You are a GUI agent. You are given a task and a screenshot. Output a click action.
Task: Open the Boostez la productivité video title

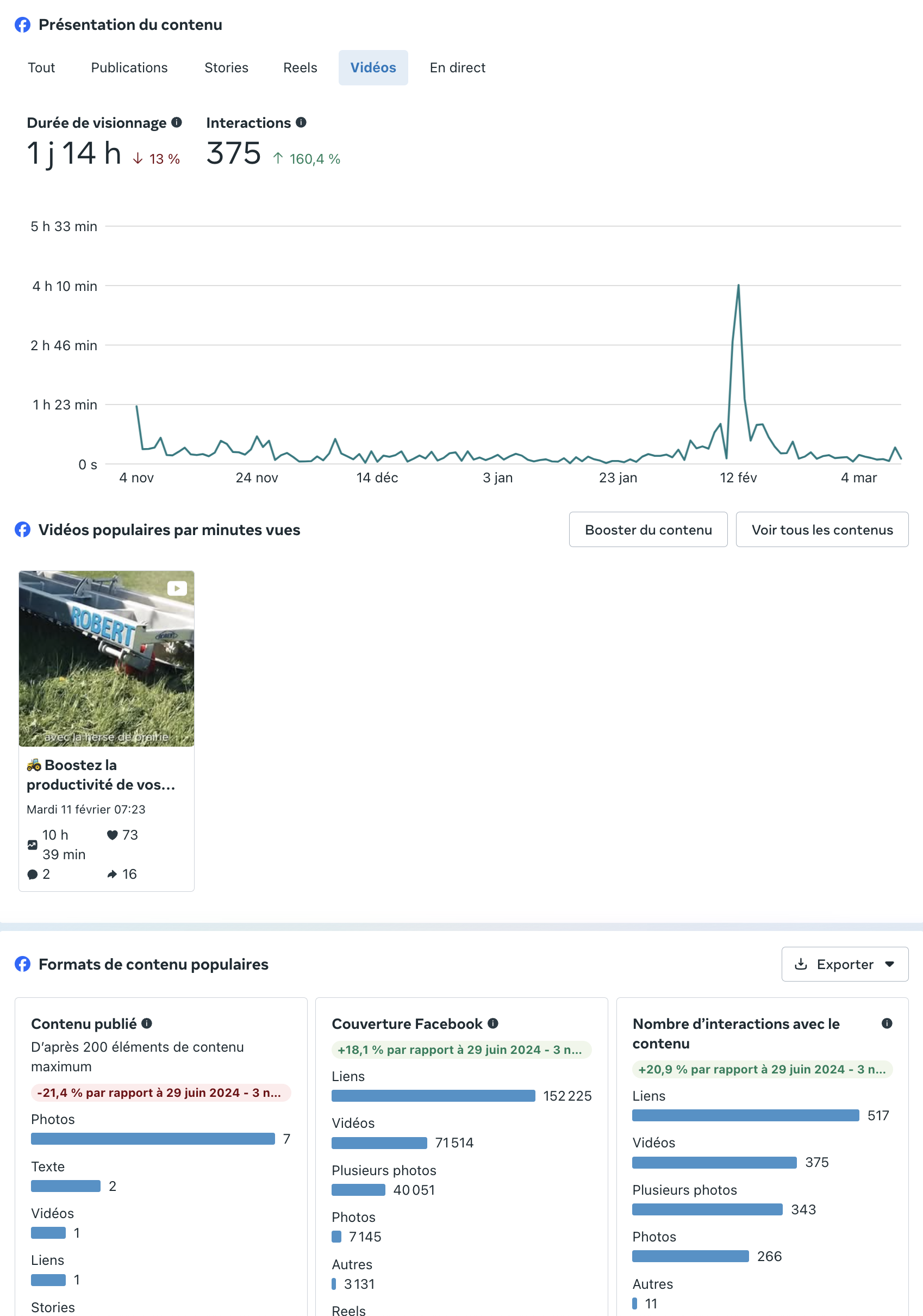click(x=101, y=774)
